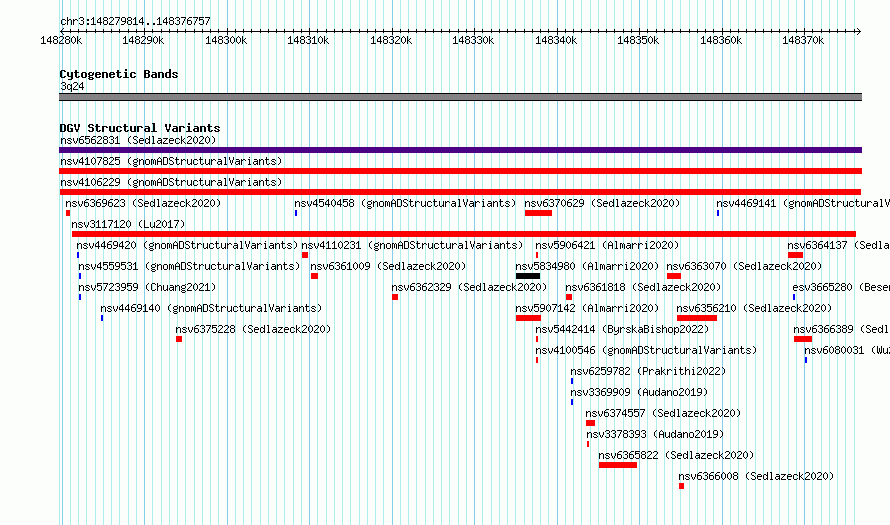
Task: Open nsv6362329 (Sedlazeck2020) label
Action: pos(469,287)
